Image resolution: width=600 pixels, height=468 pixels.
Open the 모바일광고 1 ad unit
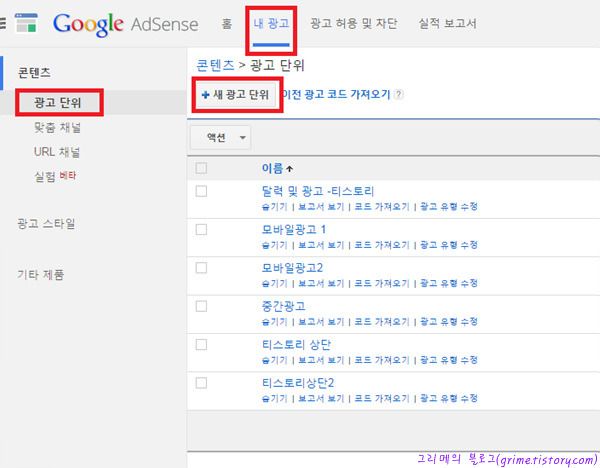click(x=294, y=229)
